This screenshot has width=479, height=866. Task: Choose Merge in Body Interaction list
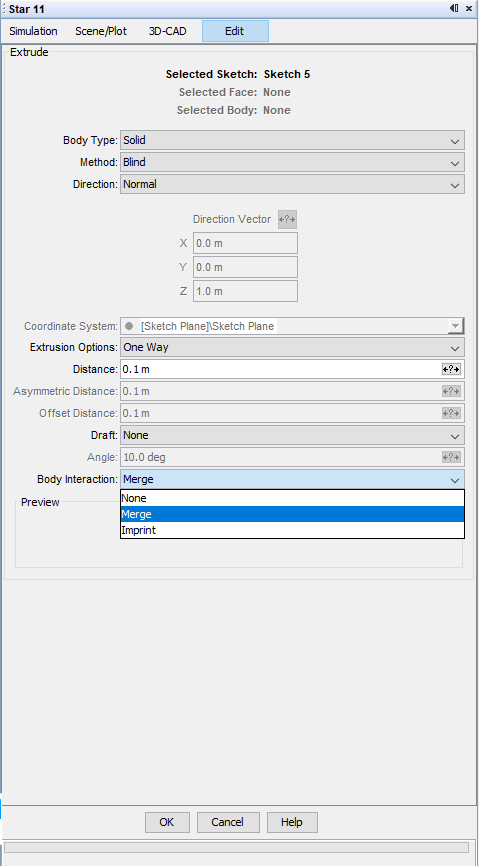[292, 514]
